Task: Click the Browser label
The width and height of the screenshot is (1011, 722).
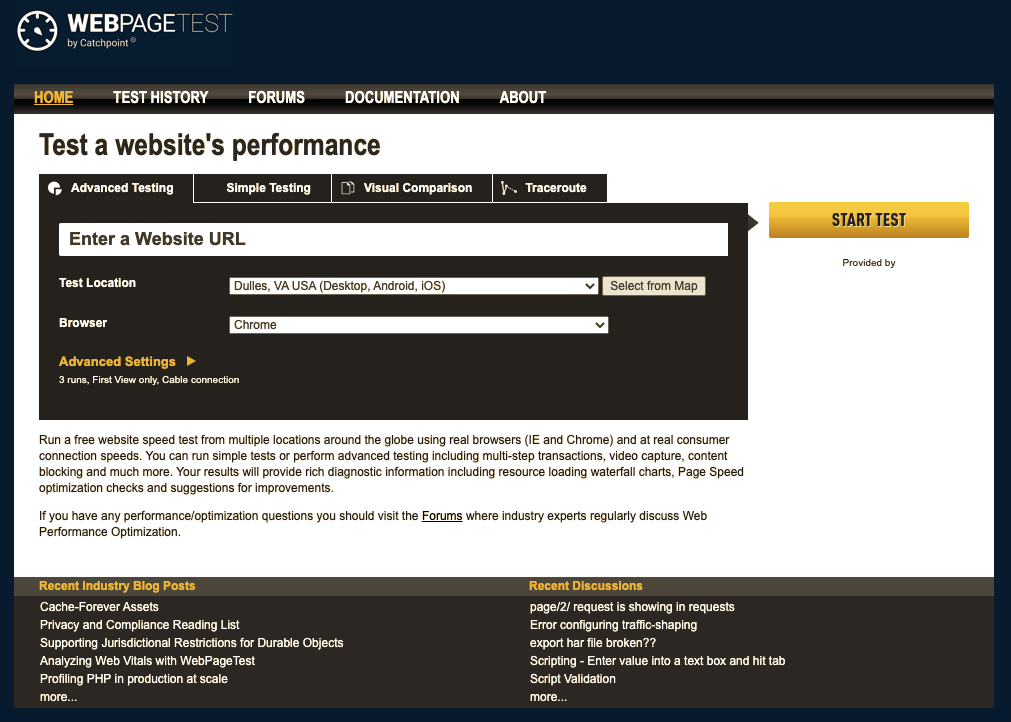Action: (83, 323)
